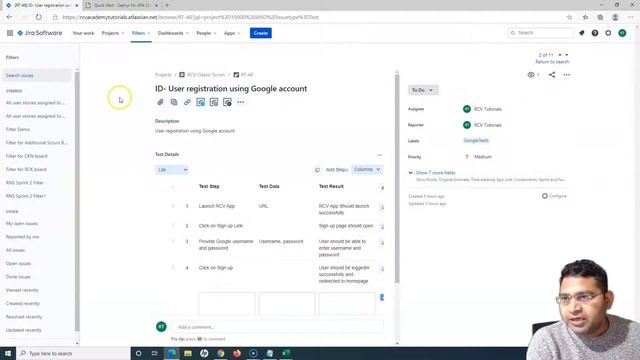Click the attach file paperclip icon
Screen dimensions: 640x360
[x=160, y=102]
